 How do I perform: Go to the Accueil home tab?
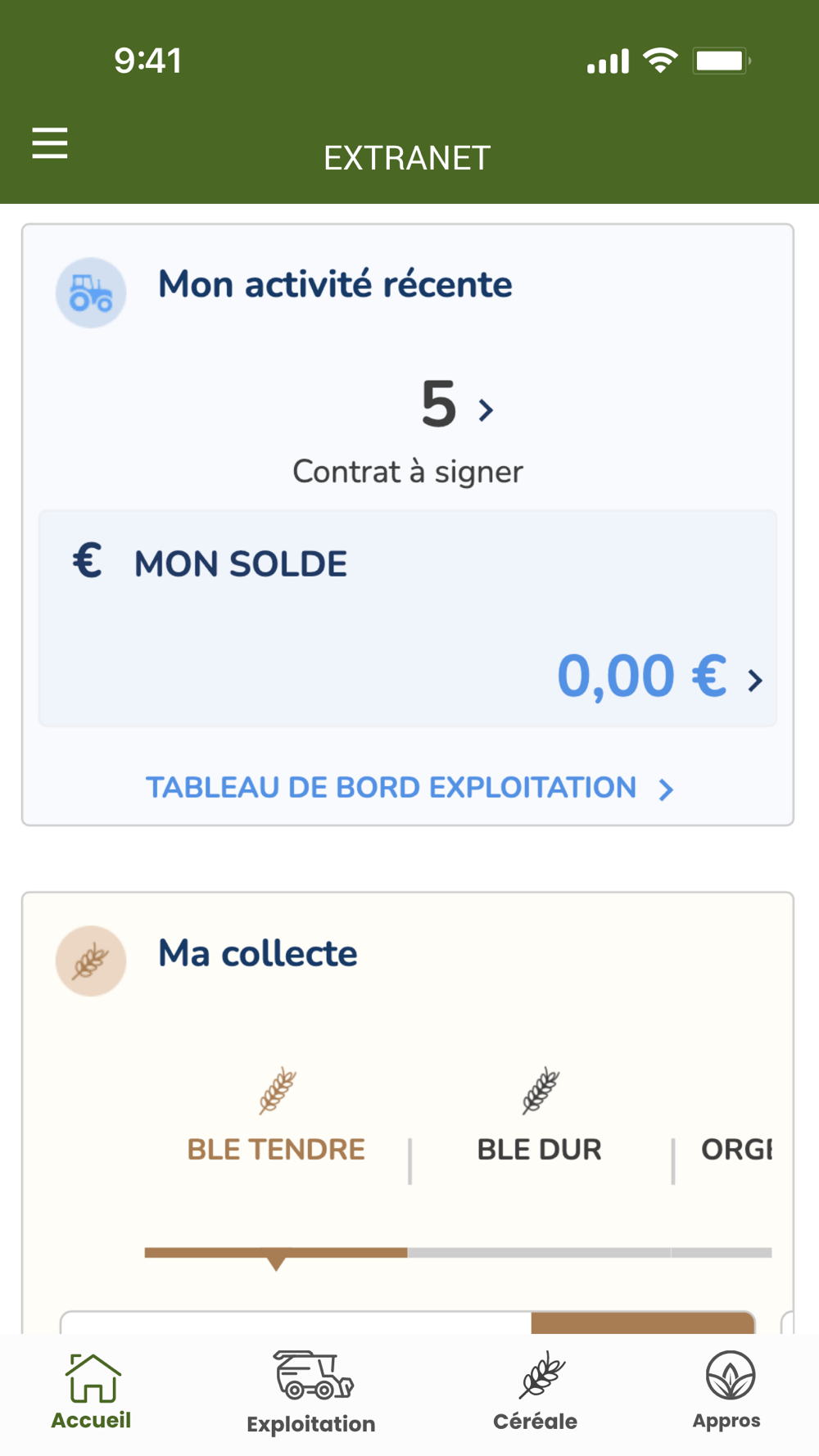coord(92,1390)
